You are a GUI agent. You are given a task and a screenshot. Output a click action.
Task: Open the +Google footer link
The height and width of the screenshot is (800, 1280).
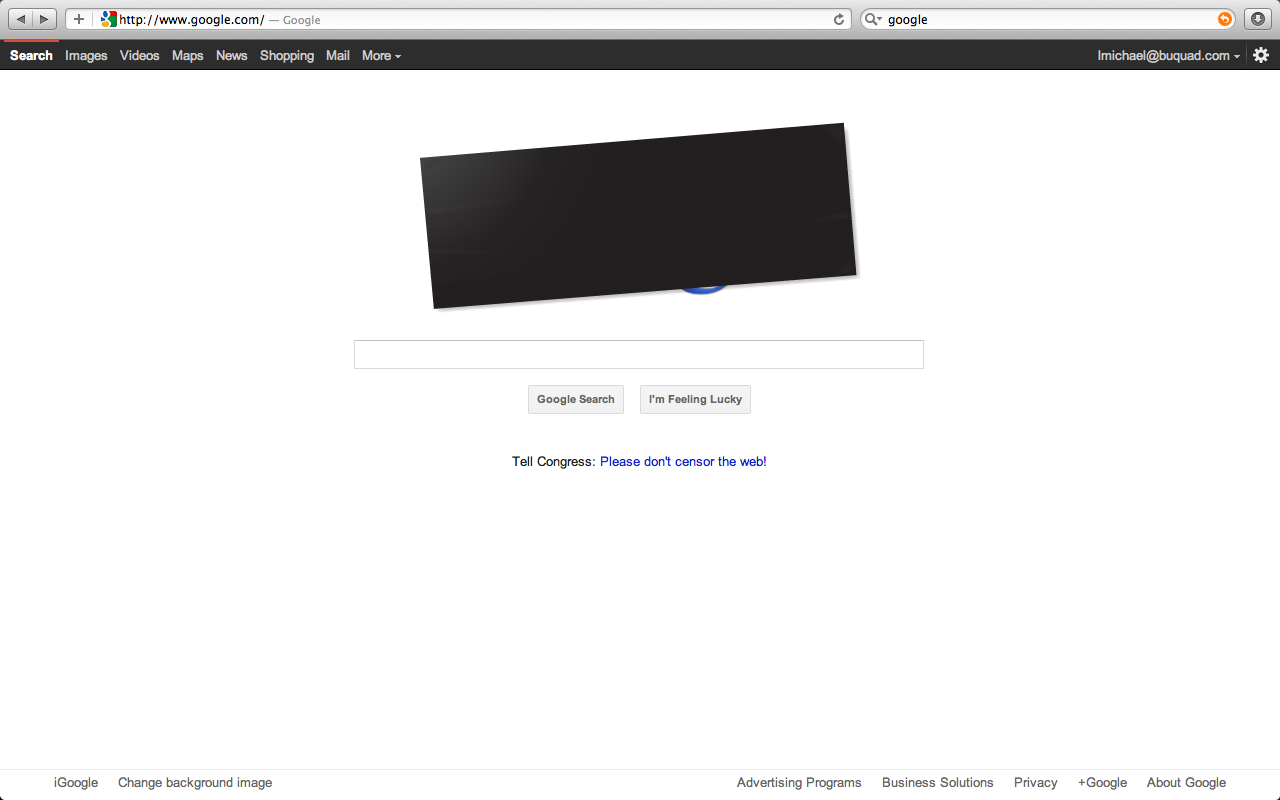pos(1102,782)
